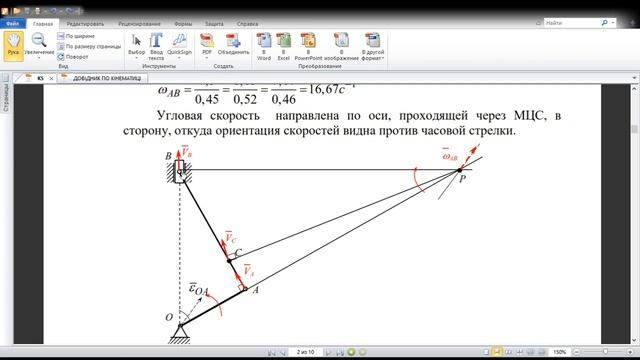640x360 pixels.
Task: Open the document tabs list dropdown
Action: [634, 78]
